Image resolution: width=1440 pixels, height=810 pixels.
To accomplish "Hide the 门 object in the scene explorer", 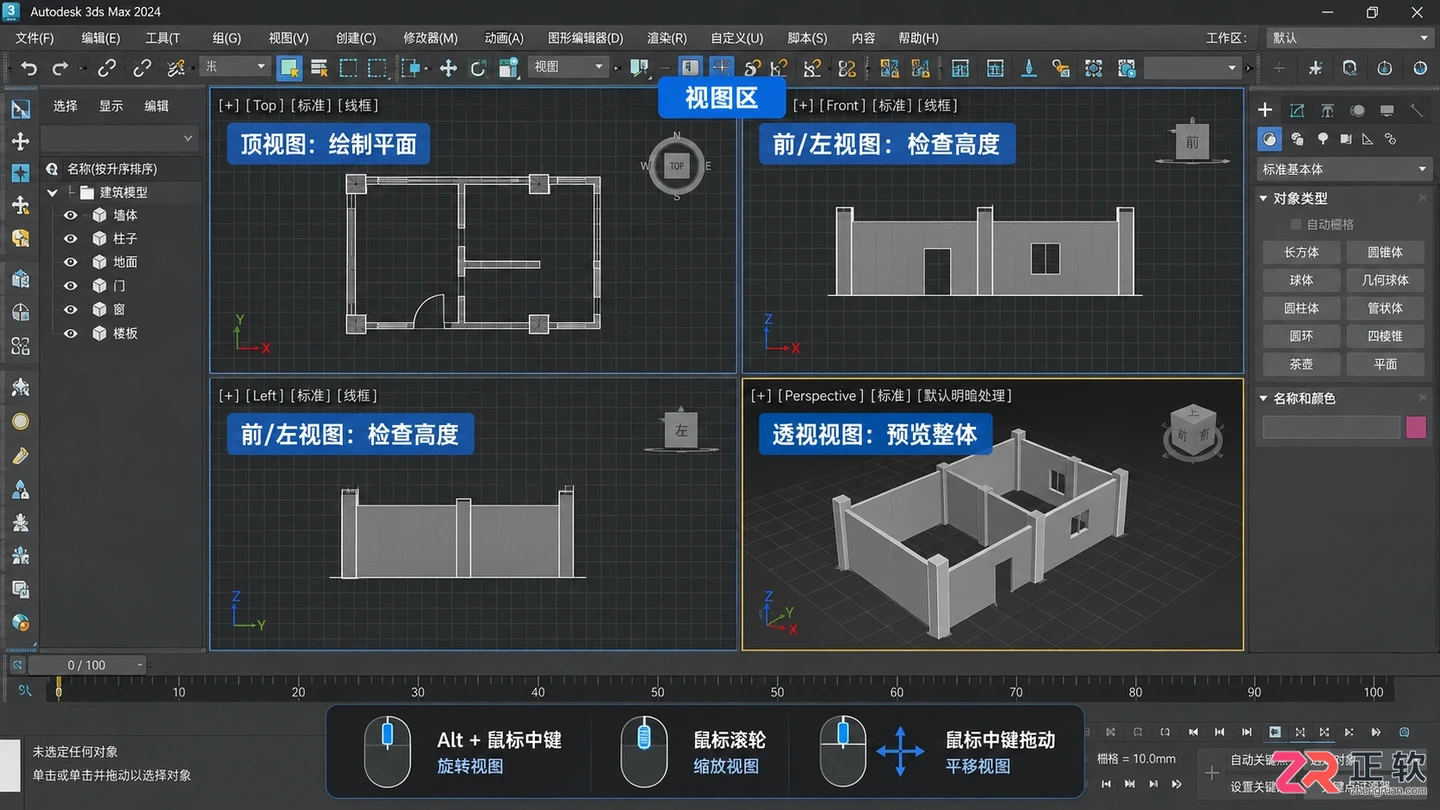I will (x=71, y=286).
